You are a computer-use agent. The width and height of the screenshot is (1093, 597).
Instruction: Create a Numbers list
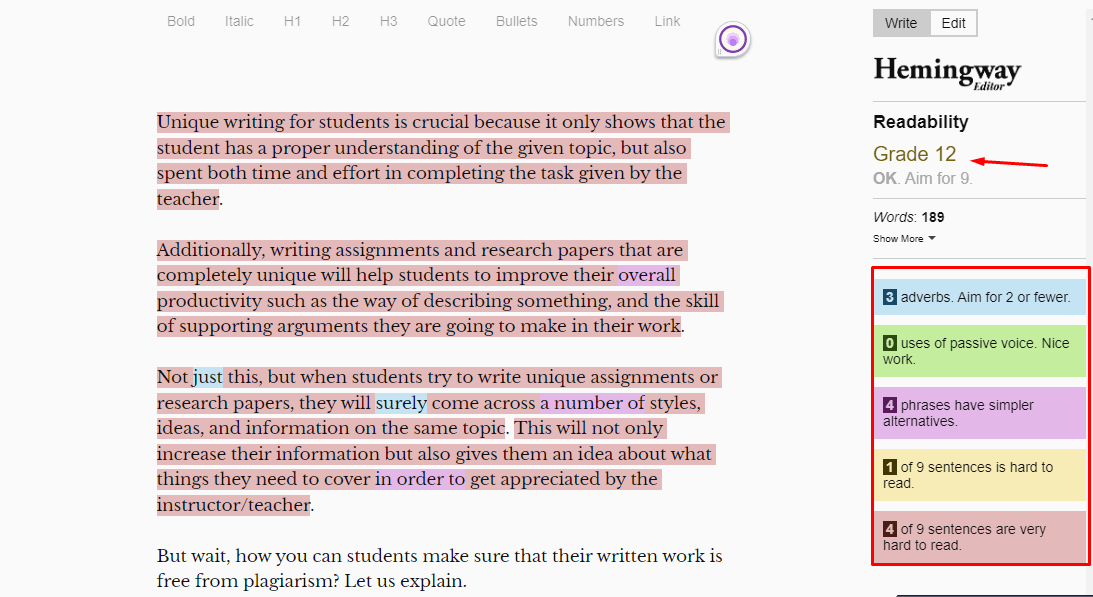pyautogui.click(x=595, y=21)
